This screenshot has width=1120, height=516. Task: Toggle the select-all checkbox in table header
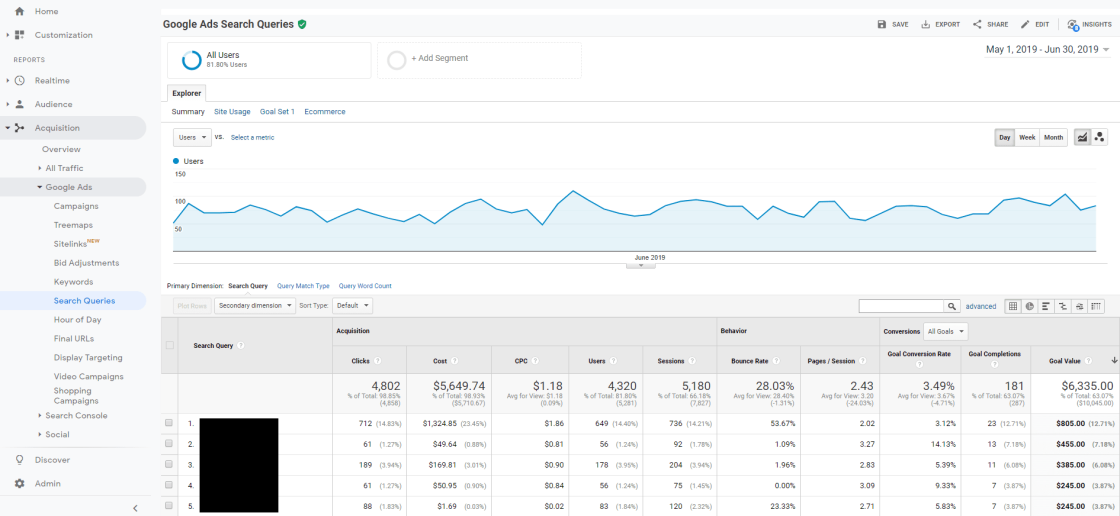(x=169, y=346)
